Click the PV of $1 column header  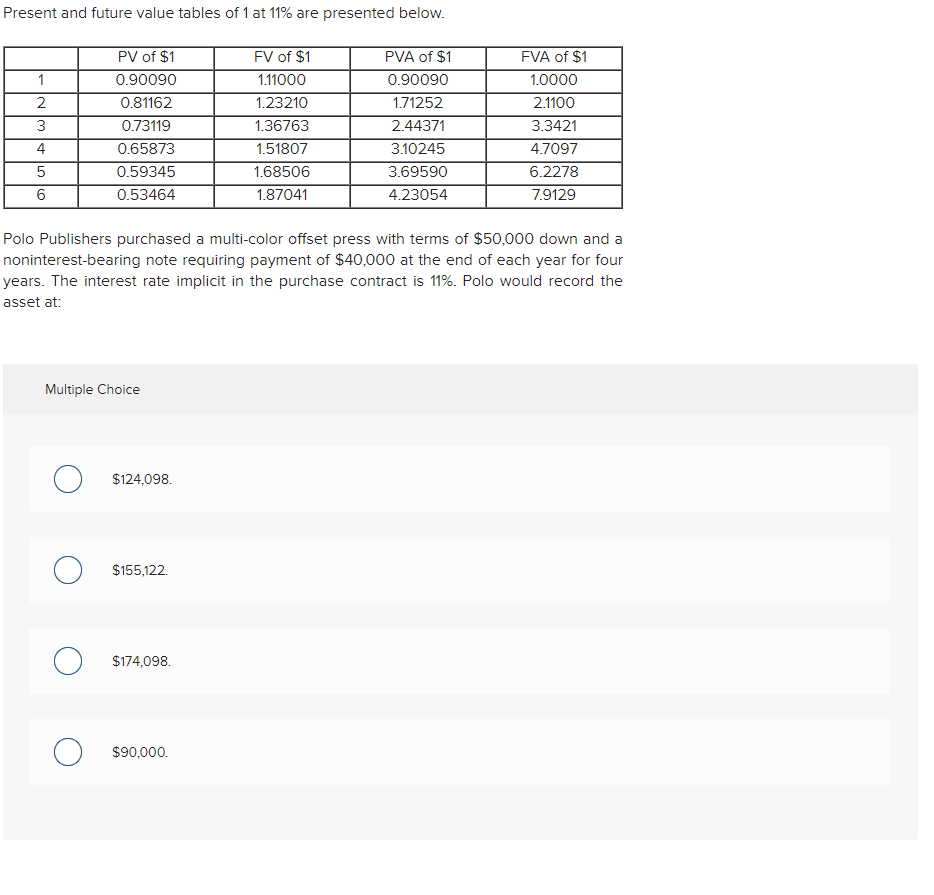(x=144, y=57)
